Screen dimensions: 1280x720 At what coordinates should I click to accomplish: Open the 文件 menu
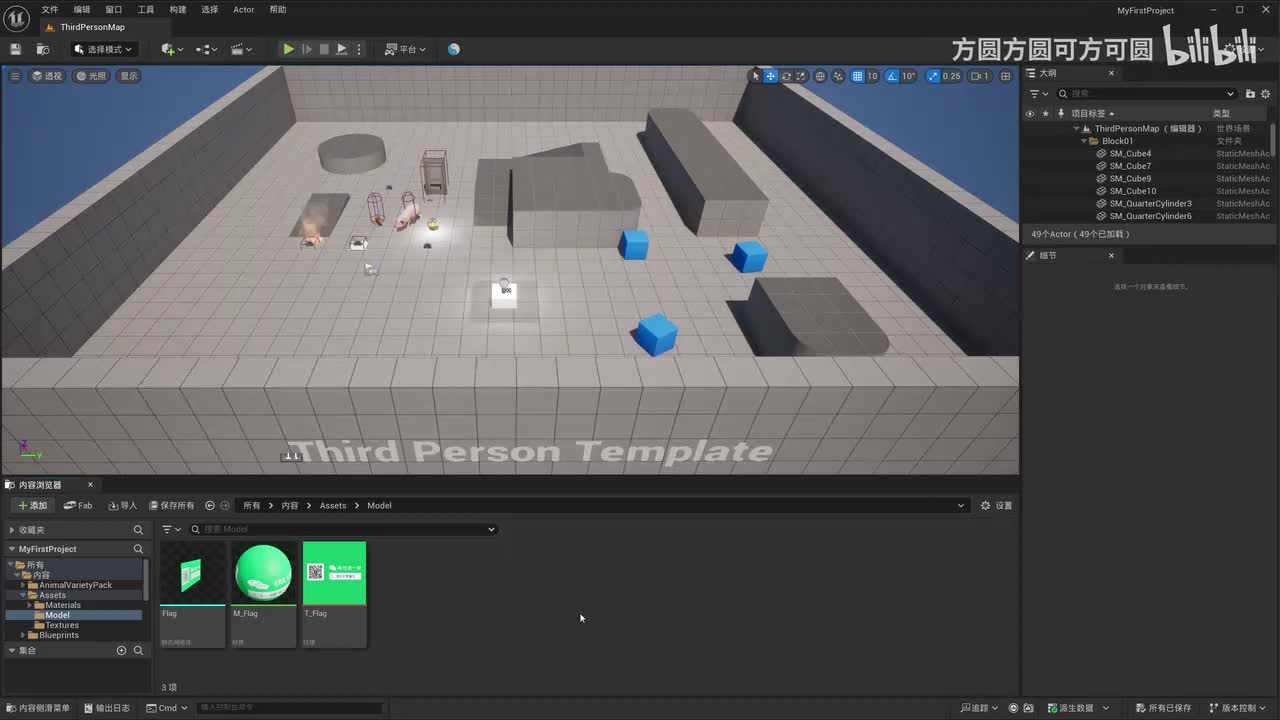coord(50,10)
